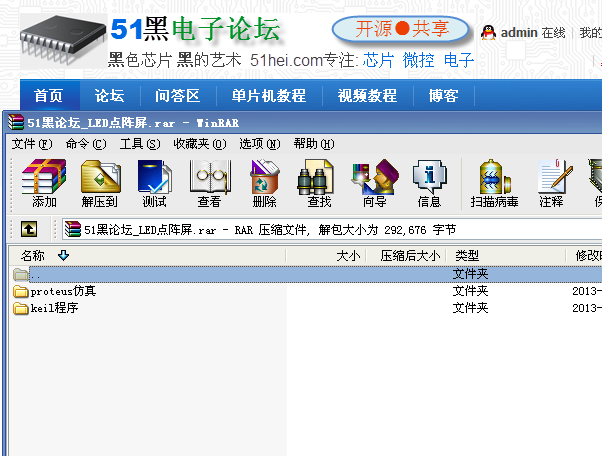Click 文件夹 type in the keil程序 row
The height and width of the screenshot is (456, 602).
click(x=470, y=308)
